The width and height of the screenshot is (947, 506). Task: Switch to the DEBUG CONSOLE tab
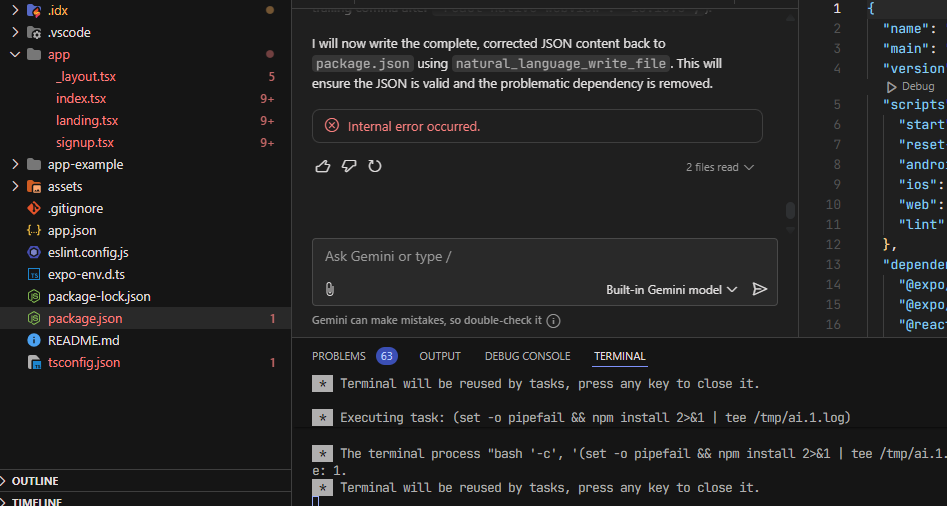[x=527, y=356]
